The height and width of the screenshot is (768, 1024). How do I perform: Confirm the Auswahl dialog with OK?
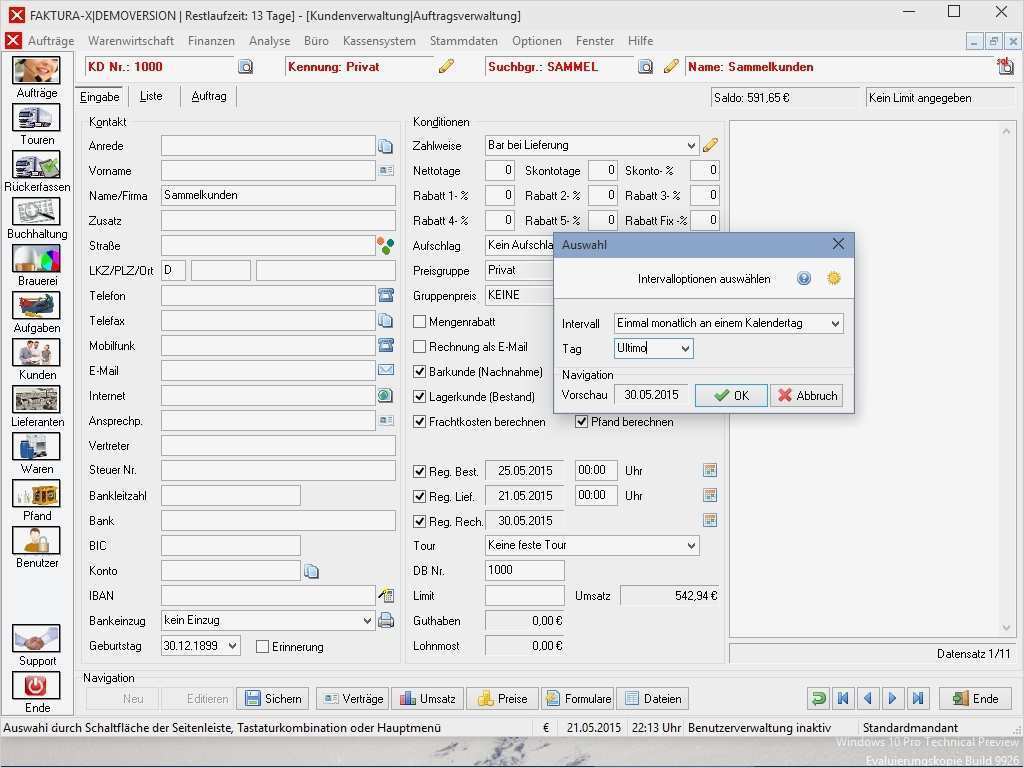pos(731,395)
